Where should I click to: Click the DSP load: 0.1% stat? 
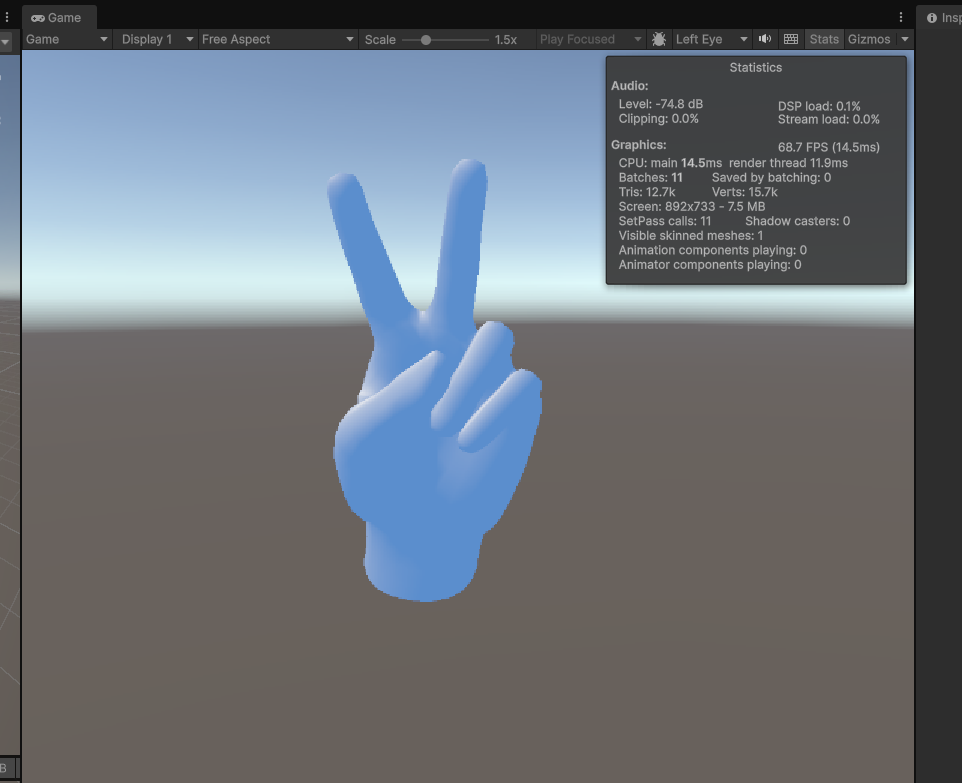(x=819, y=106)
